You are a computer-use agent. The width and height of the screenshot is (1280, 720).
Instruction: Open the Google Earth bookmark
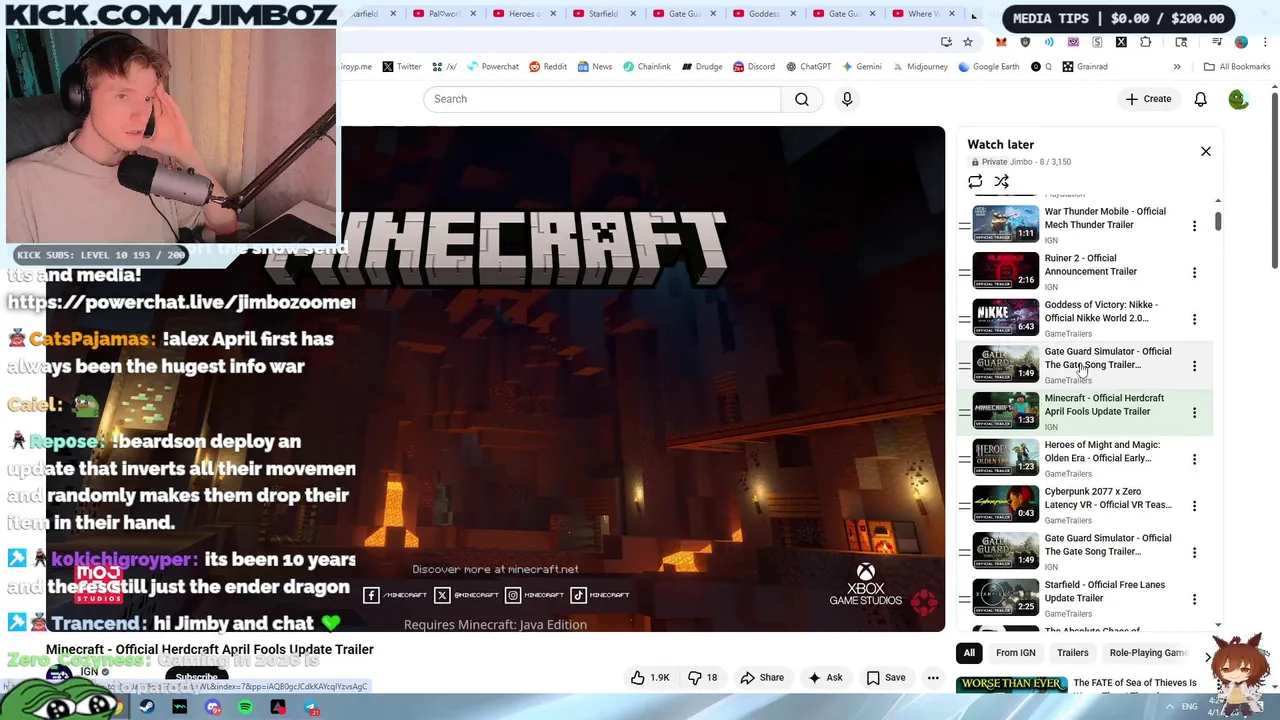coord(989,67)
